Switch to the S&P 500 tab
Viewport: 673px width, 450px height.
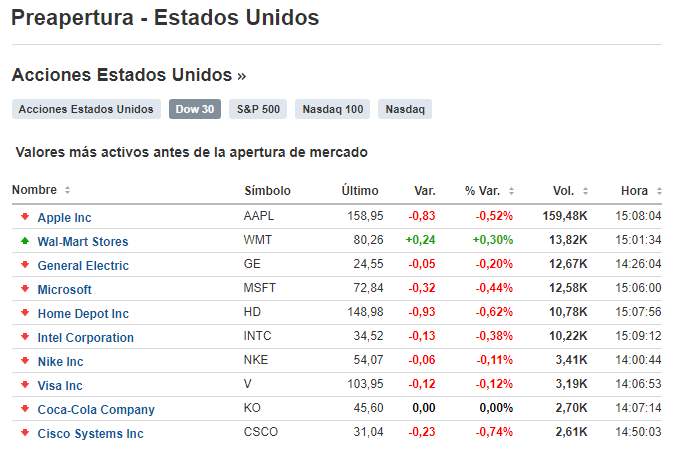(258, 109)
